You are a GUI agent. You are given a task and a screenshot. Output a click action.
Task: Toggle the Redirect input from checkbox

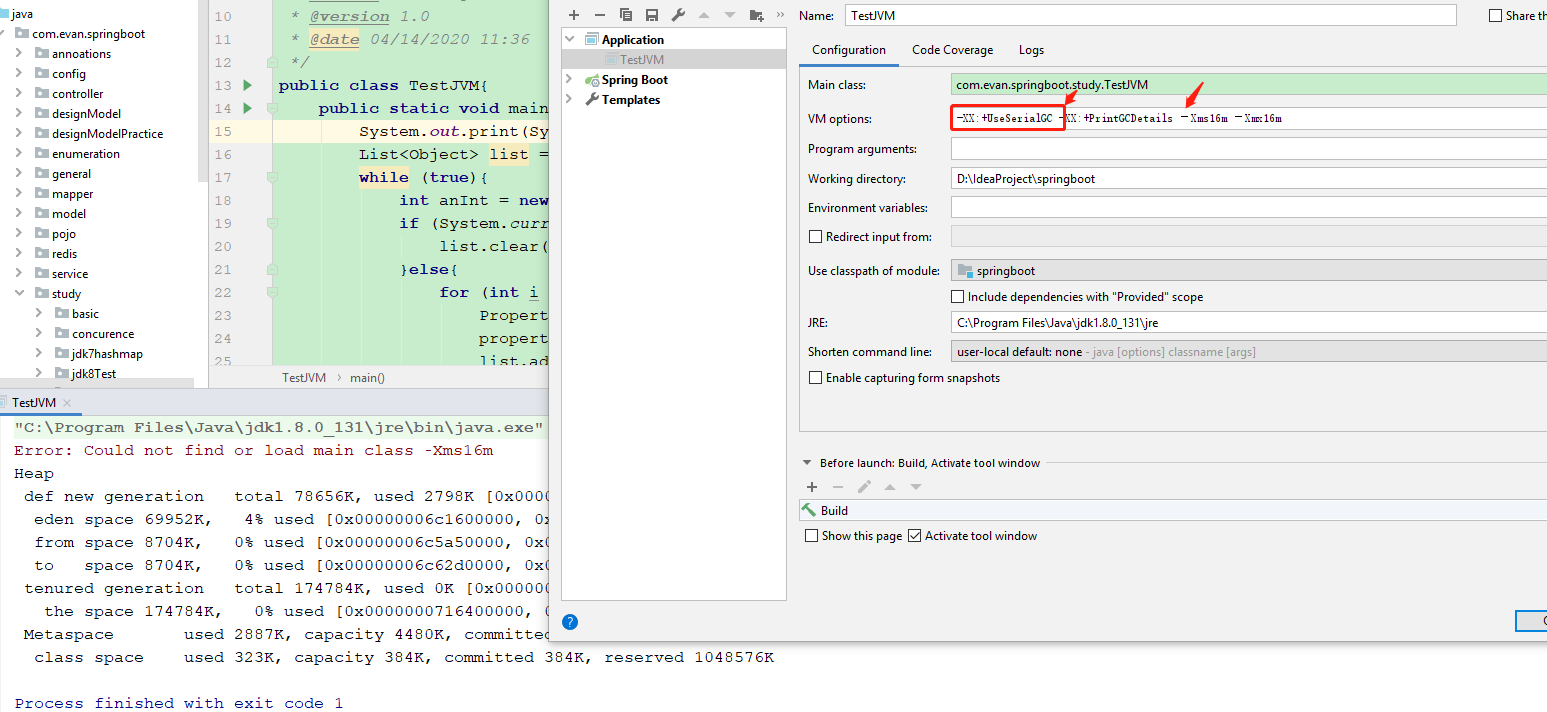click(x=815, y=237)
